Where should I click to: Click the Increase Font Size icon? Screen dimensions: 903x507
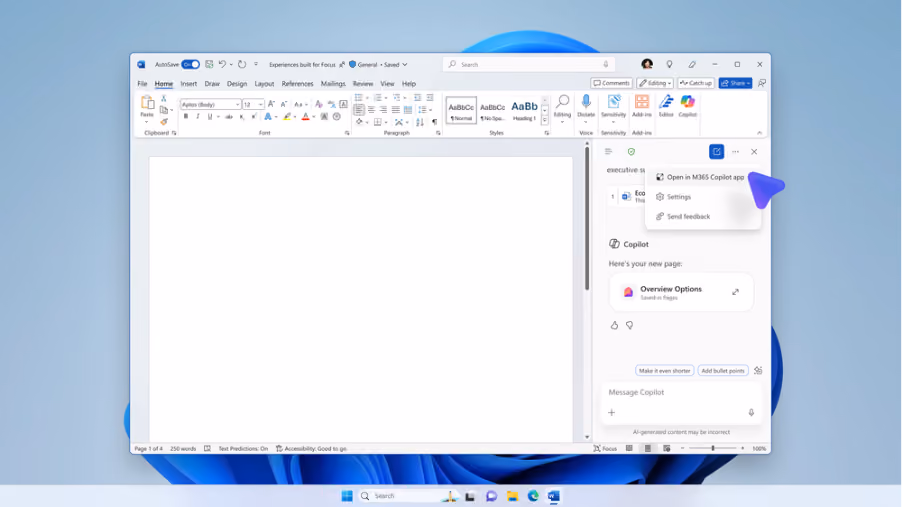271,104
